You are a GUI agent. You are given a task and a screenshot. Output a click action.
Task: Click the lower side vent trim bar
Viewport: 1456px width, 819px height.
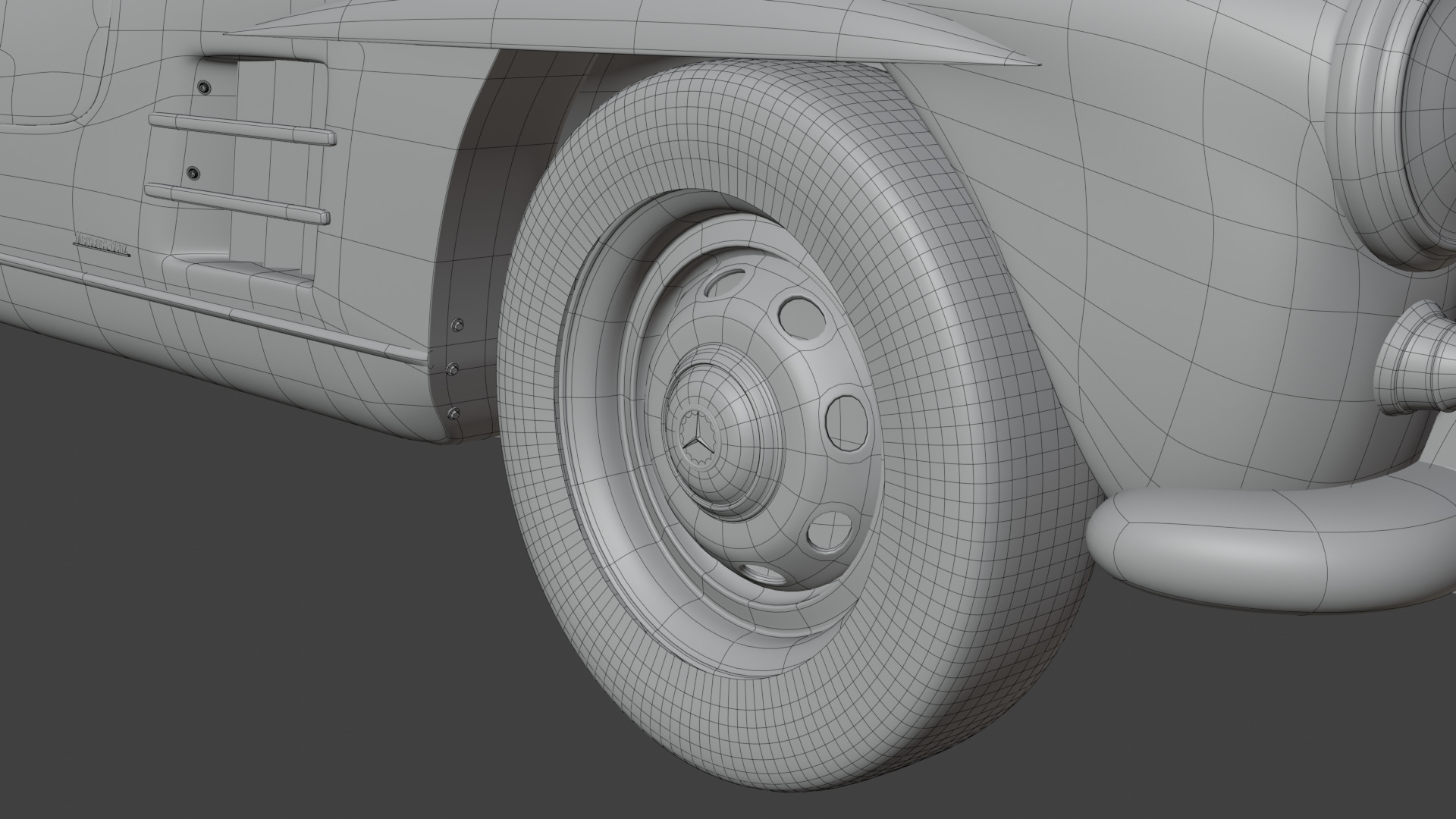point(237,204)
